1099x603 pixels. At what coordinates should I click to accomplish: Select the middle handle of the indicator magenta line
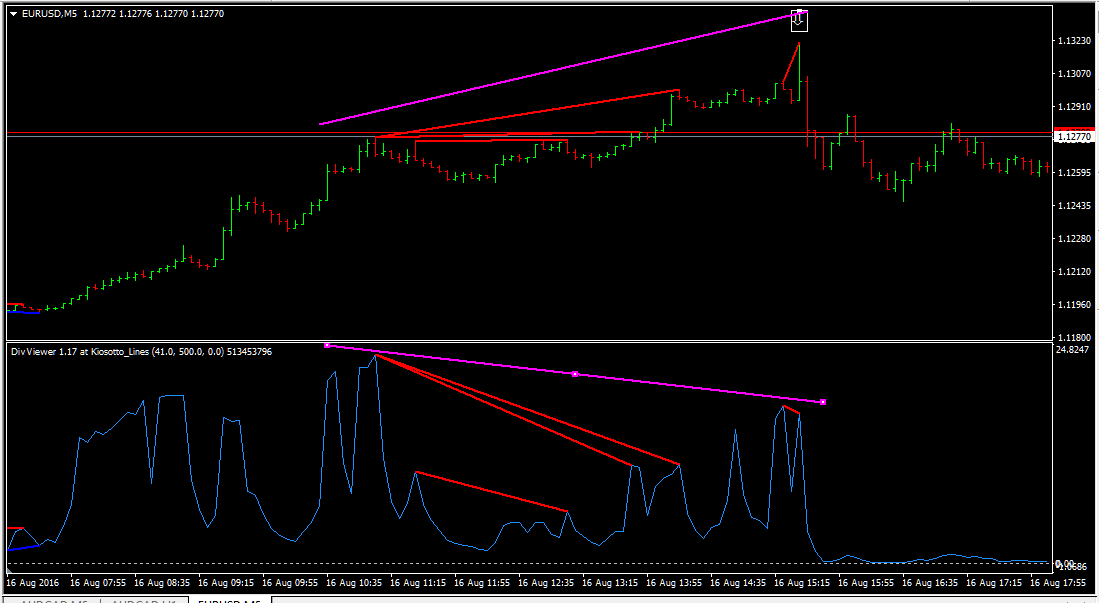pos(575,374)
